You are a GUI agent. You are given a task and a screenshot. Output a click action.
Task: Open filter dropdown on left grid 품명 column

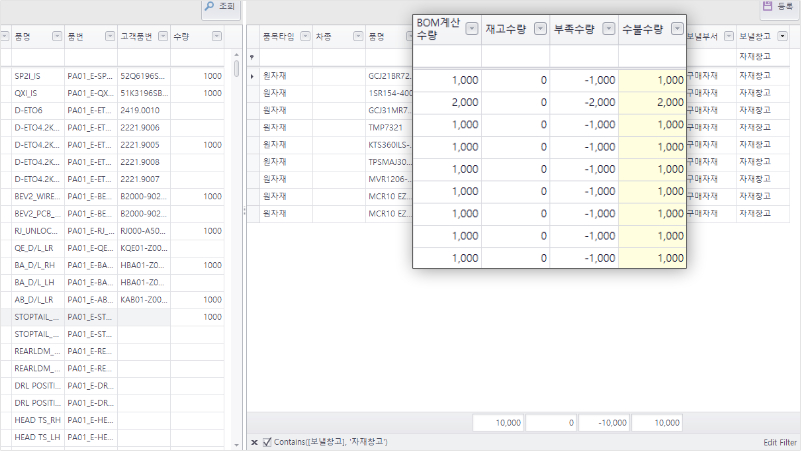tap(57, 36)
